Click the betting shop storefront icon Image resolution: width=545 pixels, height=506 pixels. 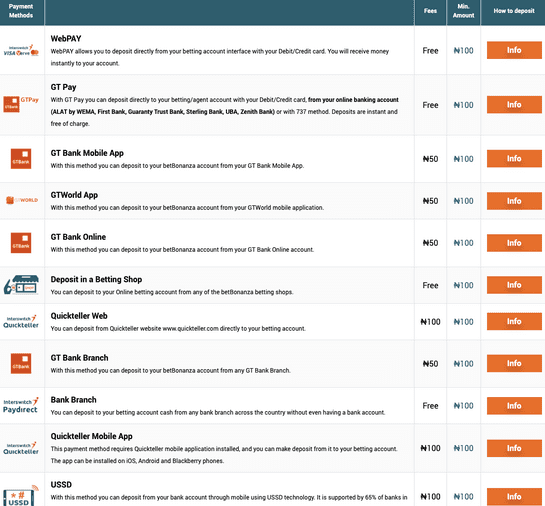pos(21,285)
